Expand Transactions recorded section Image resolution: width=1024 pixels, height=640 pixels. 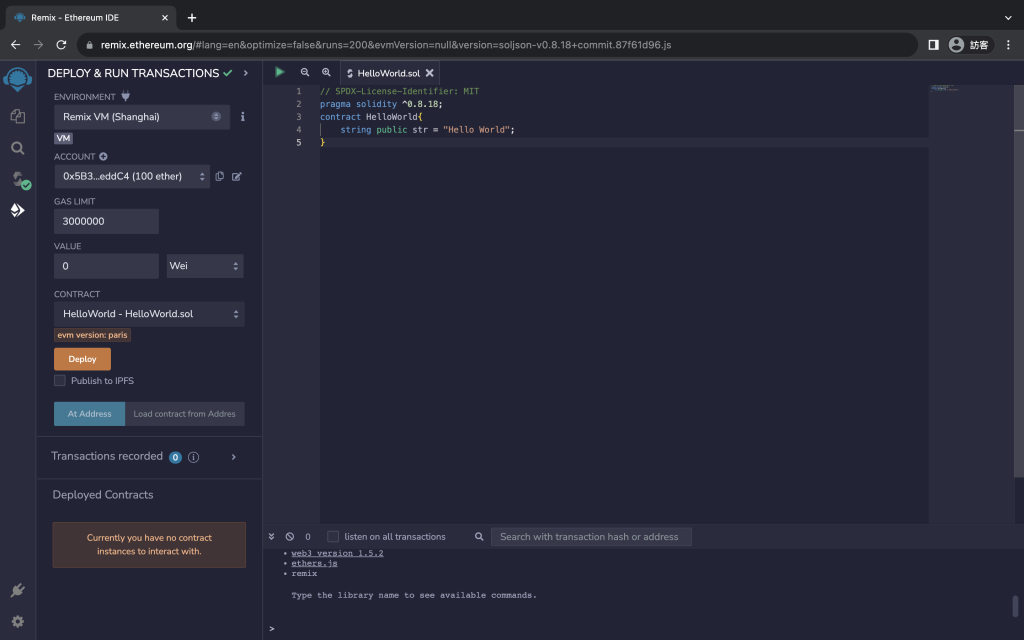pos(233,457)
